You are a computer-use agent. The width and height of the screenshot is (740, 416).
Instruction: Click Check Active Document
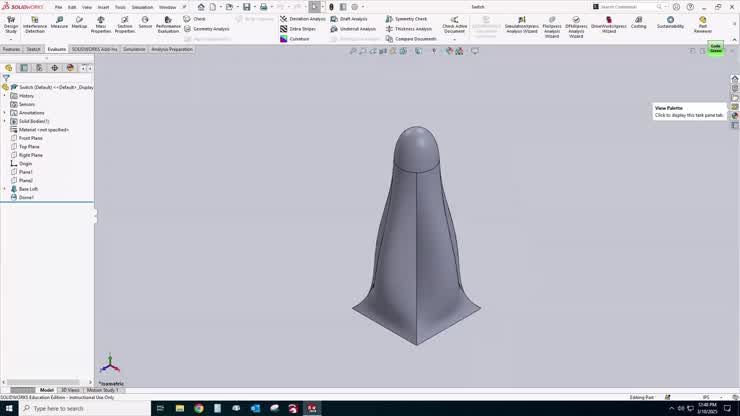454,24
